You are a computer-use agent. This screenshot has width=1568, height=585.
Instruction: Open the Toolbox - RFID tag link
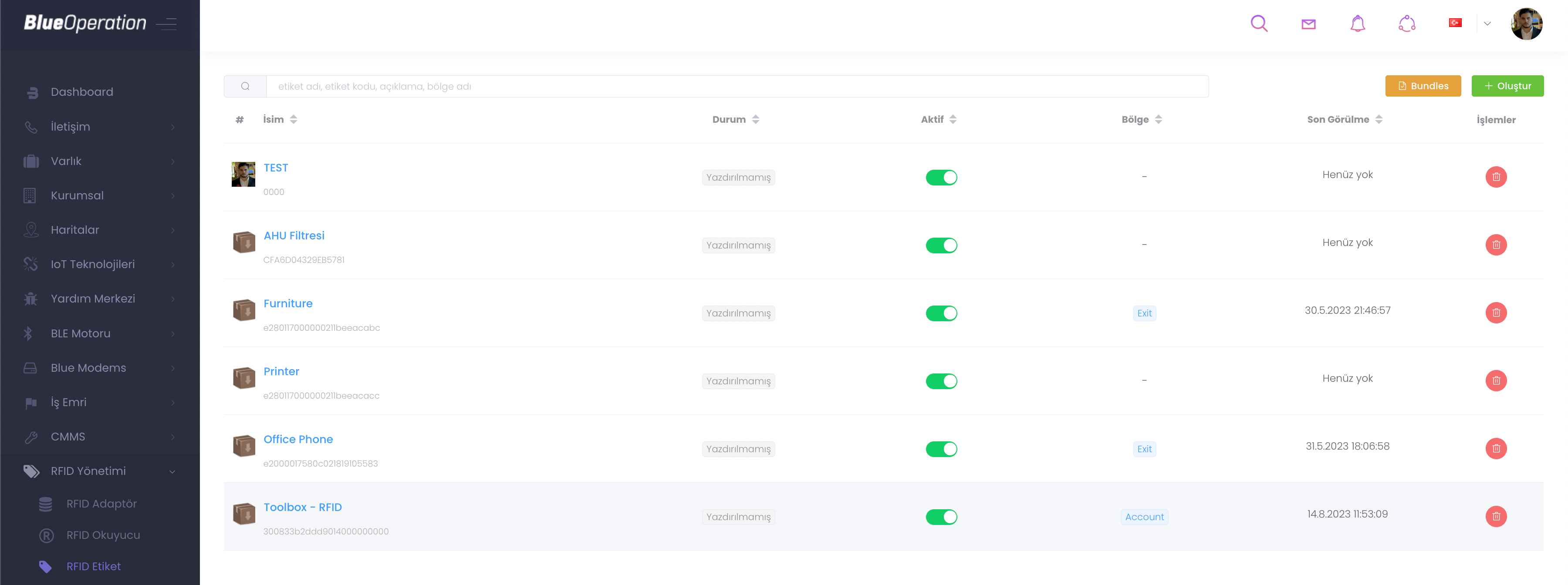click(303, 507)
